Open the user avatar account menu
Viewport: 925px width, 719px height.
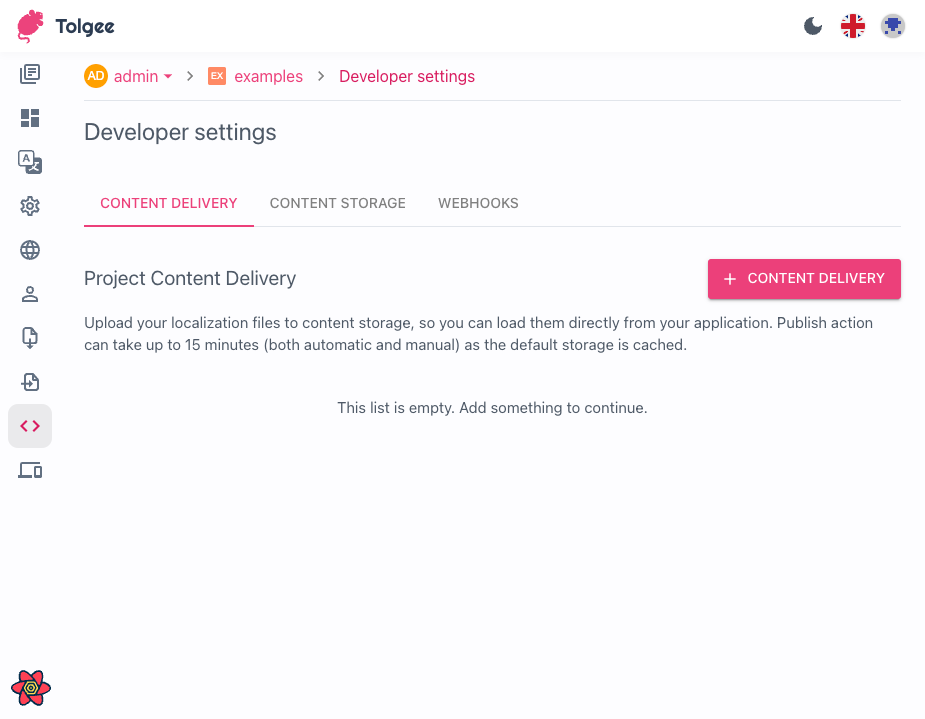point(892,26)
